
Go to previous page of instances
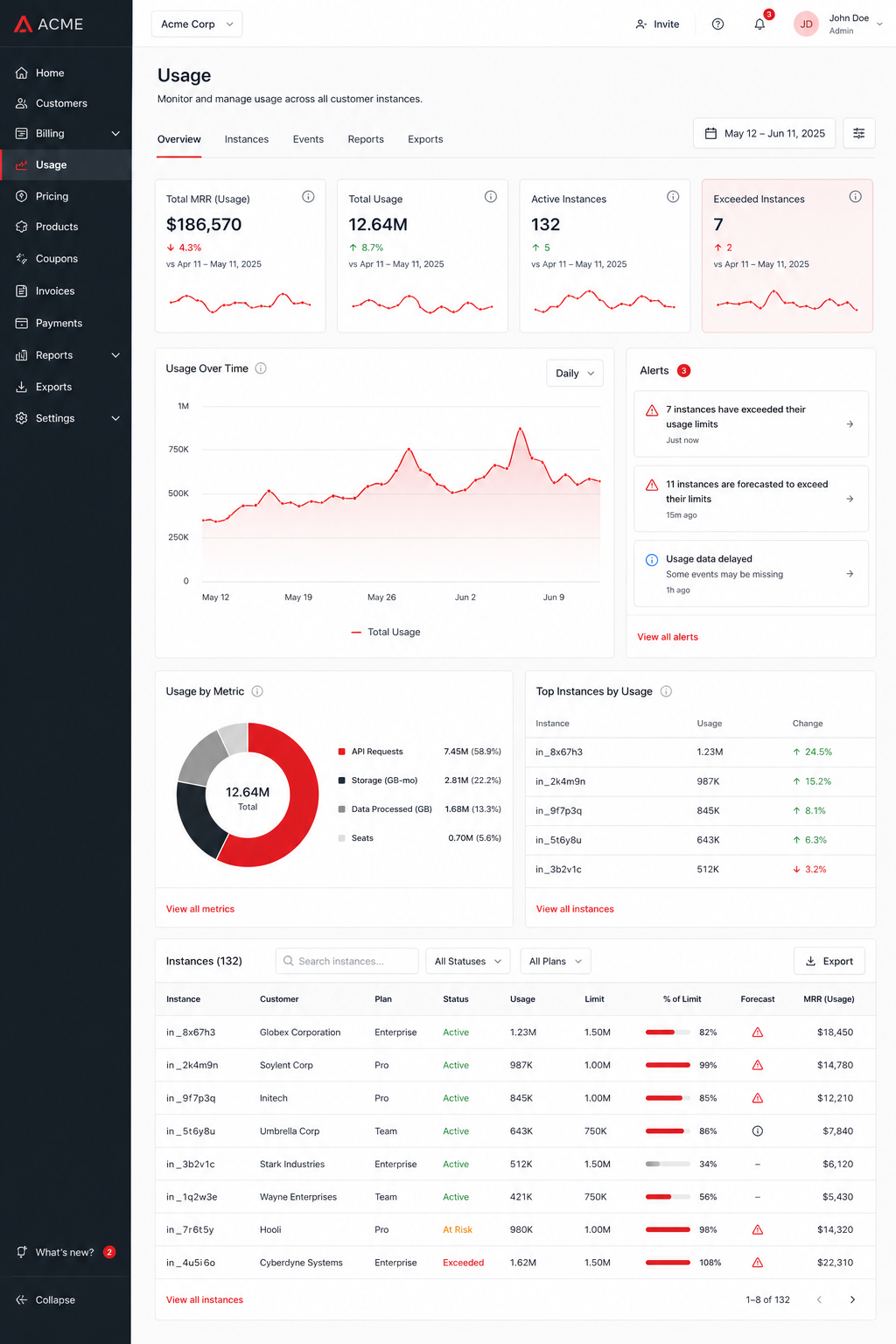click(819, 1300)
